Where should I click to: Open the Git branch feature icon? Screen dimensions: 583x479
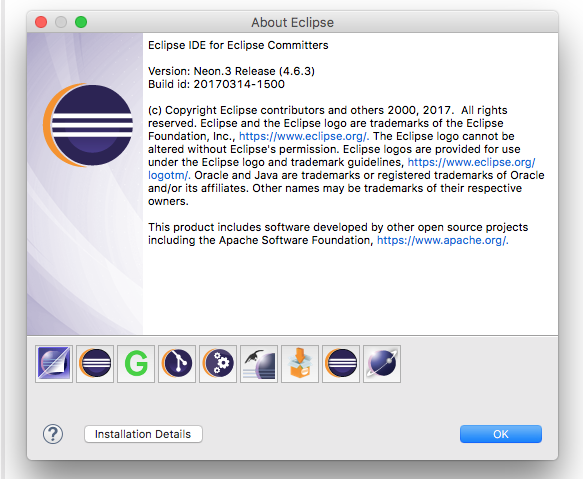pos(177,363)
